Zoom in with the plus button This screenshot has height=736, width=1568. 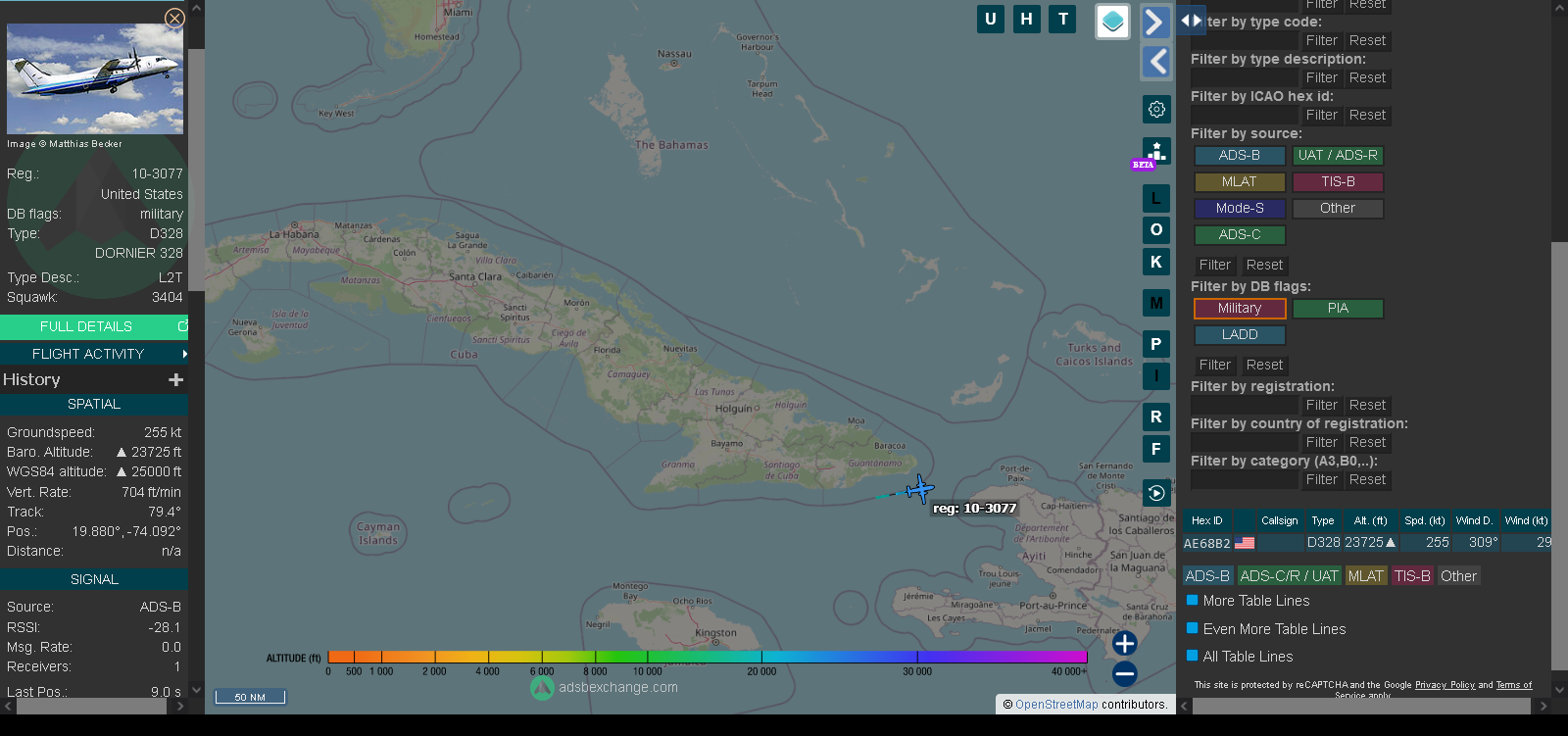point(1124,644)
